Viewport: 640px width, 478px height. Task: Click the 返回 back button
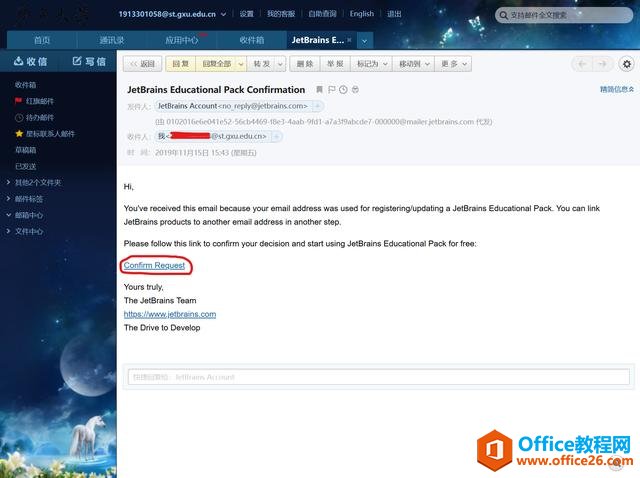point(142,64)
